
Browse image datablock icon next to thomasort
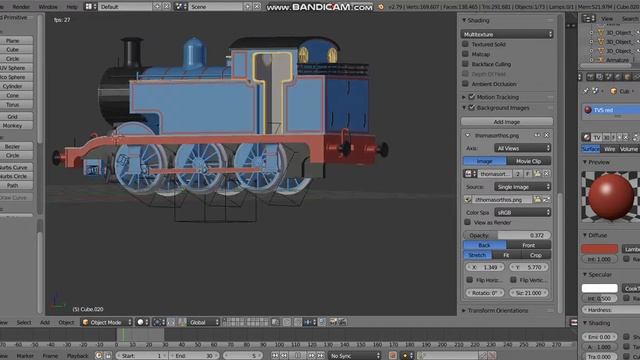[470, 174]
